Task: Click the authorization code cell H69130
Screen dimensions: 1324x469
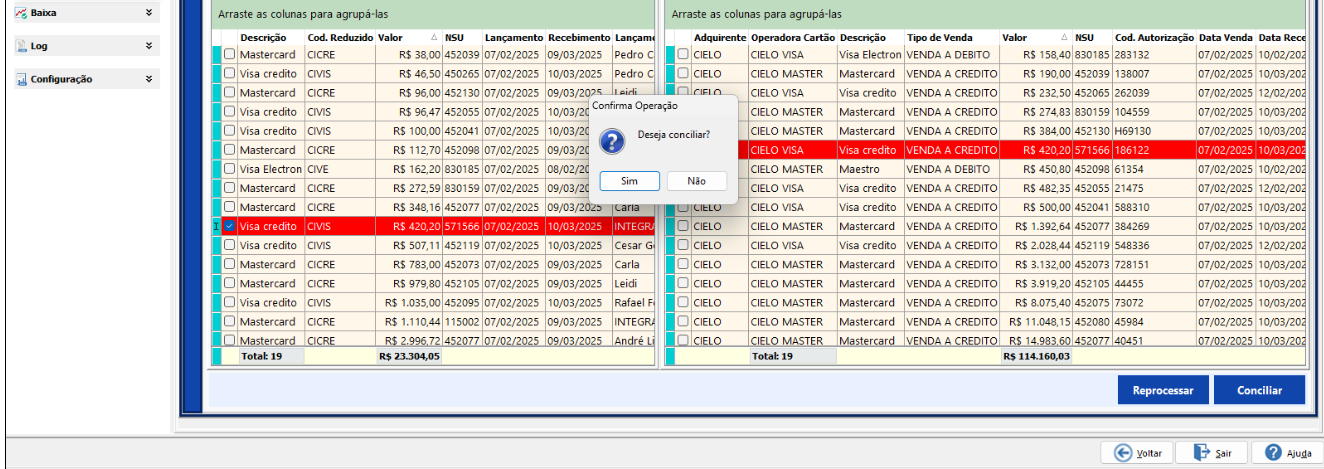Action: (x=1154, y=131)
